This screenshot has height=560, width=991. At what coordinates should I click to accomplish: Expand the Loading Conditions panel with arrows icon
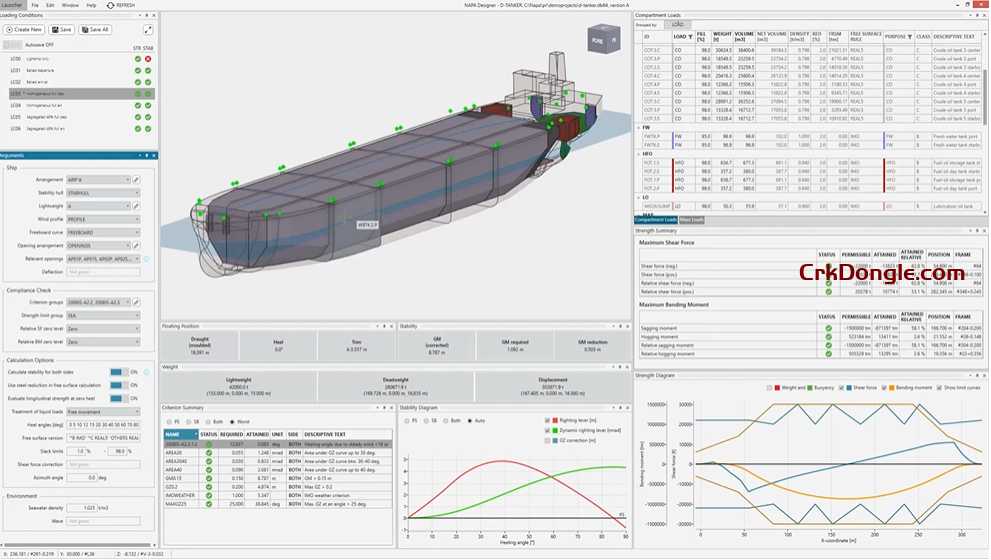pyautogui.click(x=148, y=29)
